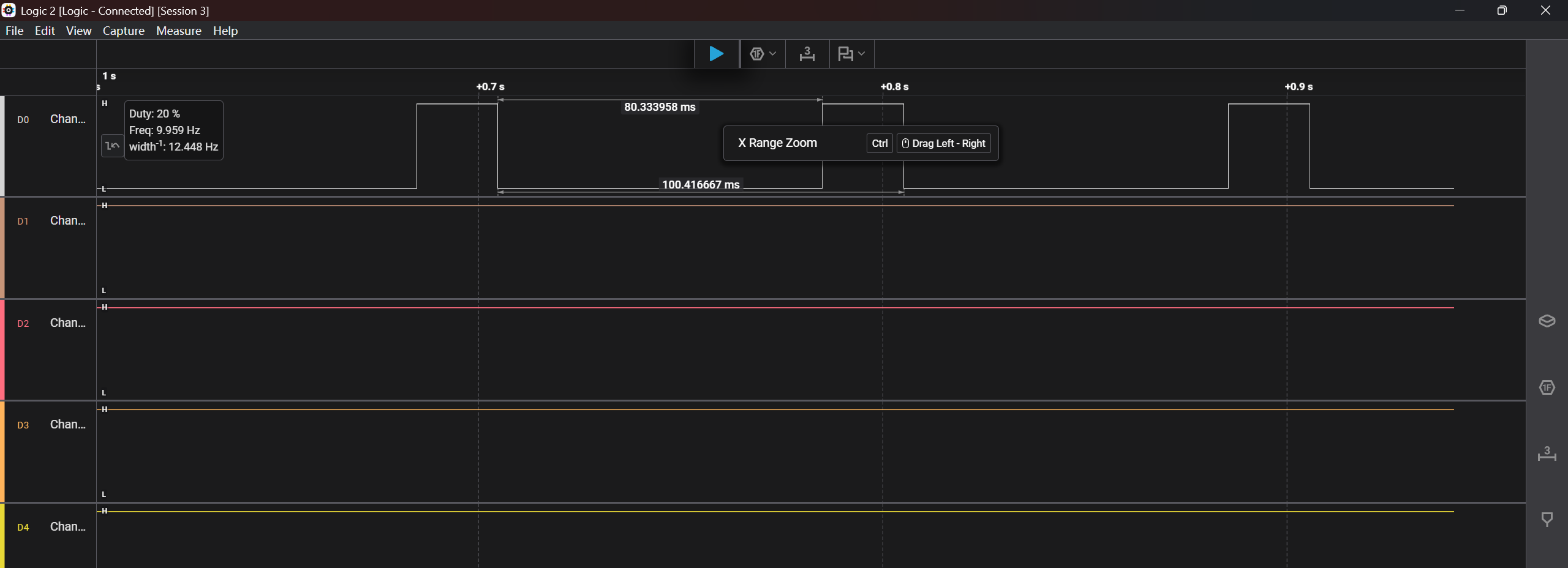Click the D0 channel label

click(x=23, y=120)
